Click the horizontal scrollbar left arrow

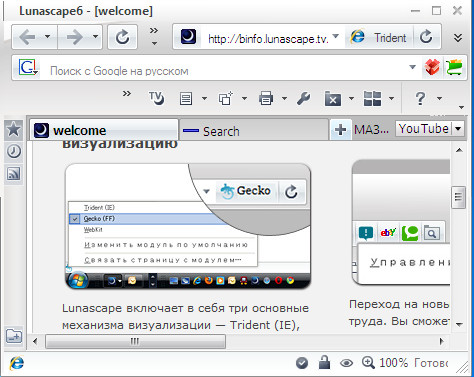(35, 341)
